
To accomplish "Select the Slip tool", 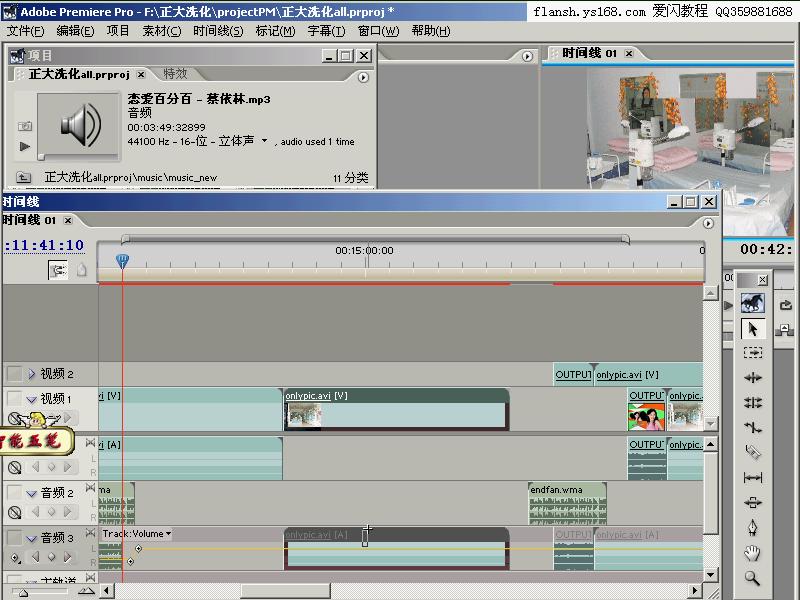I will coord(753,478).
